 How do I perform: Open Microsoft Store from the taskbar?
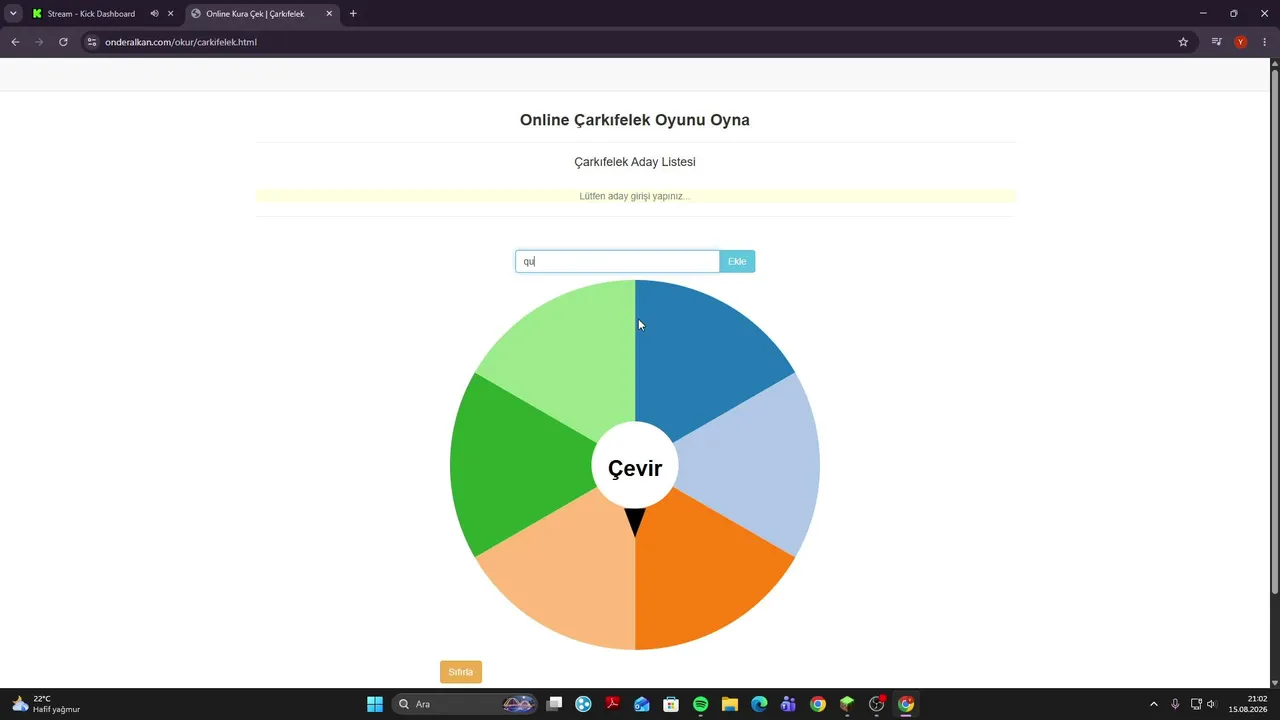point(671,704)
